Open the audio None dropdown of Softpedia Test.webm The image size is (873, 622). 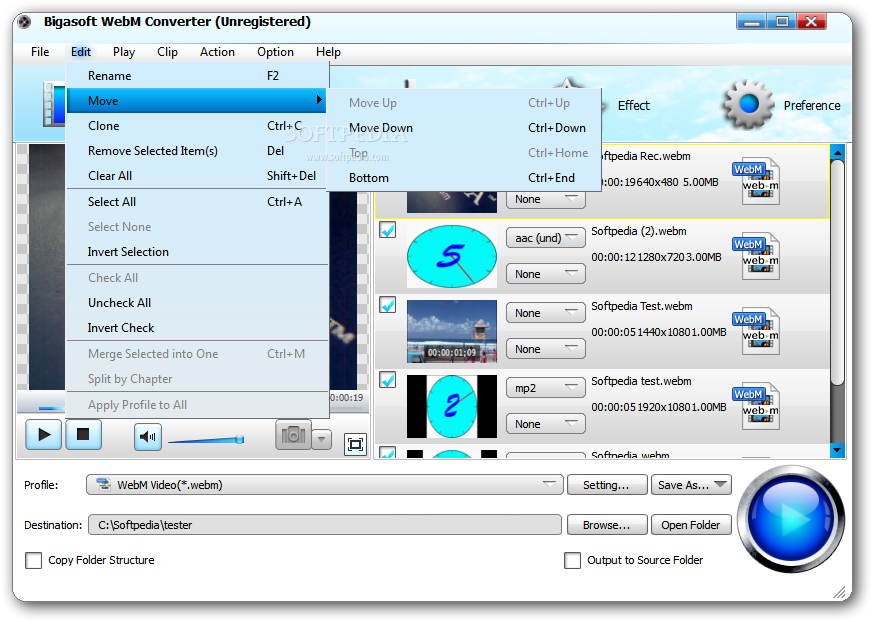[546, 313]
